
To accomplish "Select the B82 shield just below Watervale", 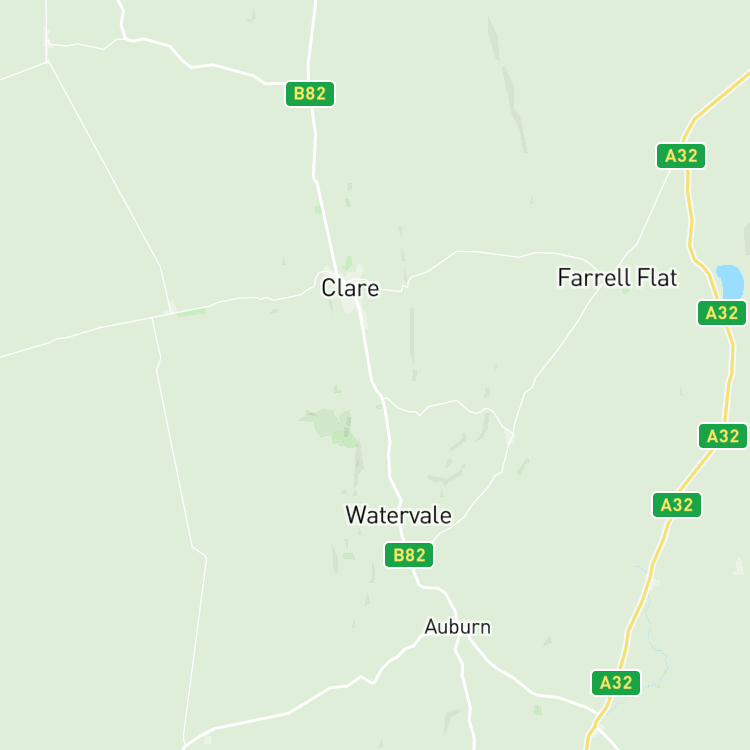I will coord(409,555).
